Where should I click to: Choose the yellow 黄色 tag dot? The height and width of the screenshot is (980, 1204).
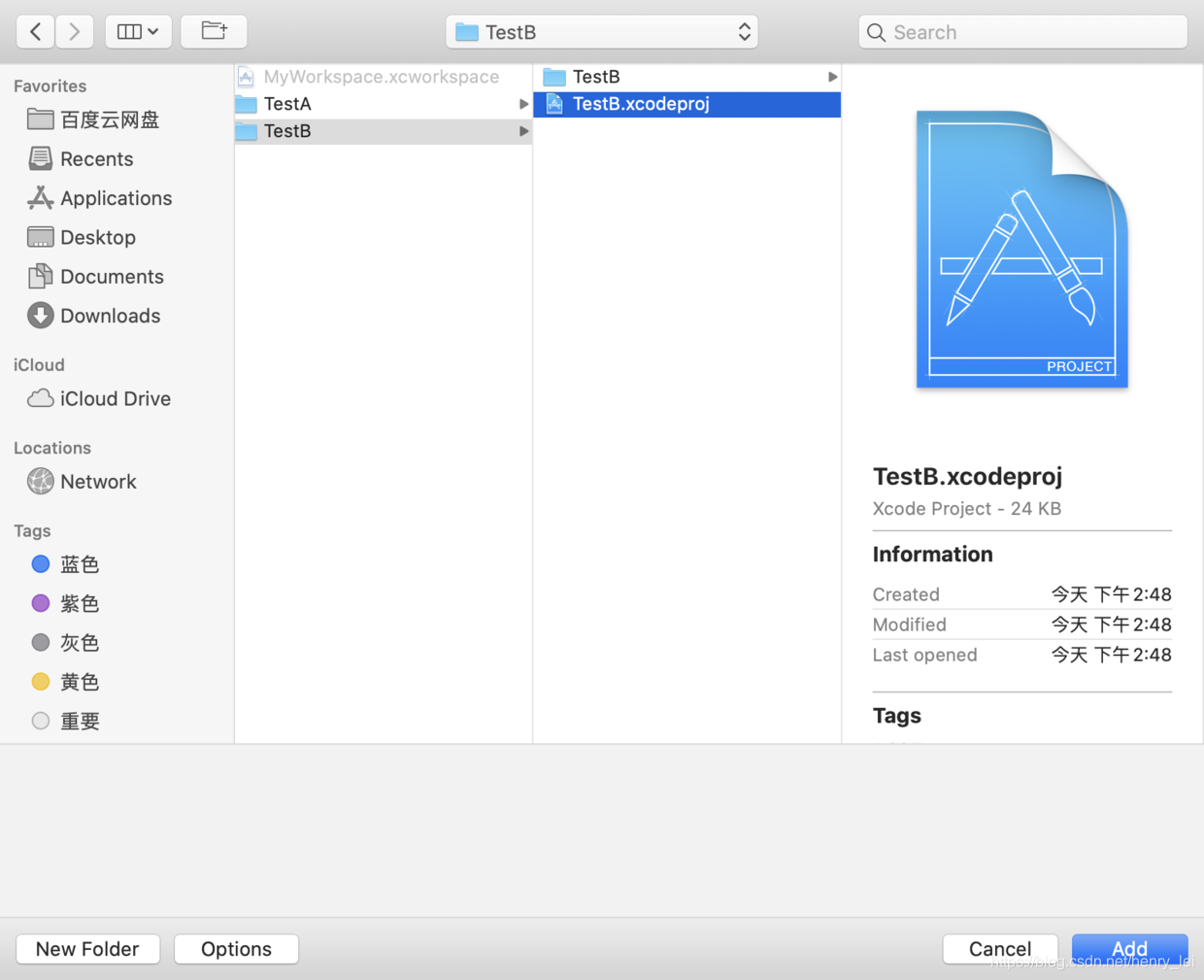point(41,682)
